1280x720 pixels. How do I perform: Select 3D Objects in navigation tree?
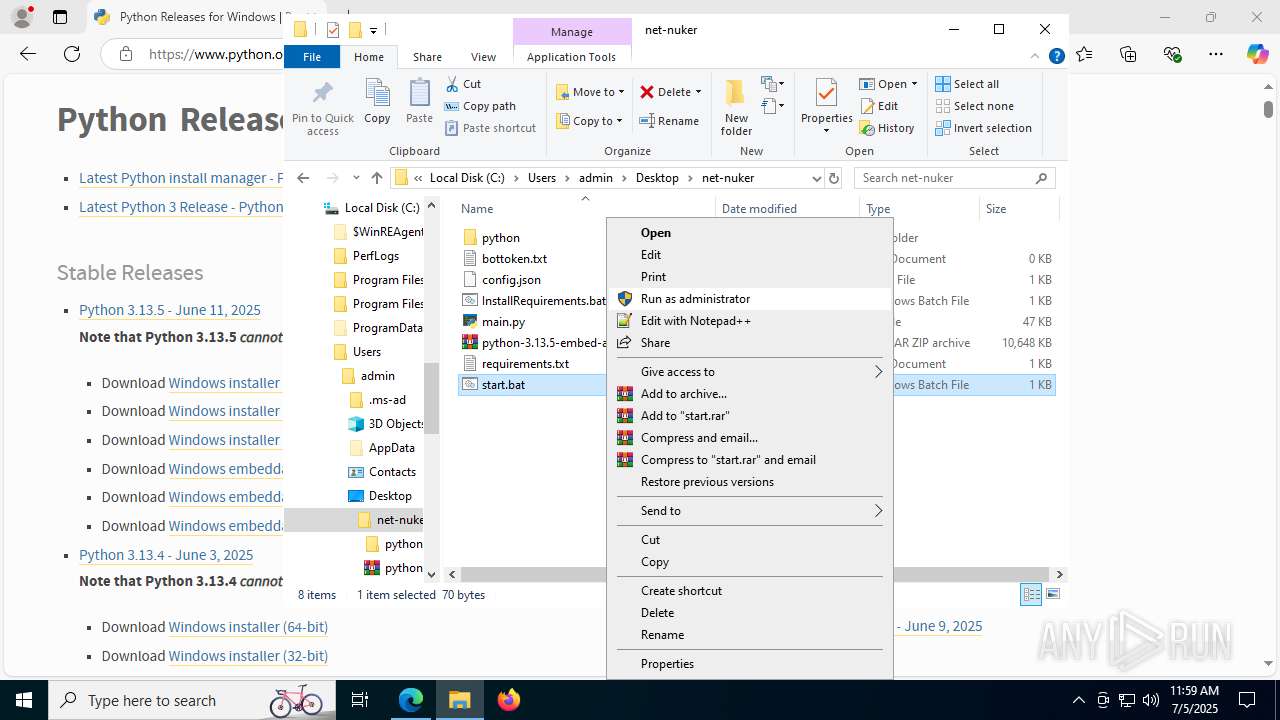[x=396, y=424]
